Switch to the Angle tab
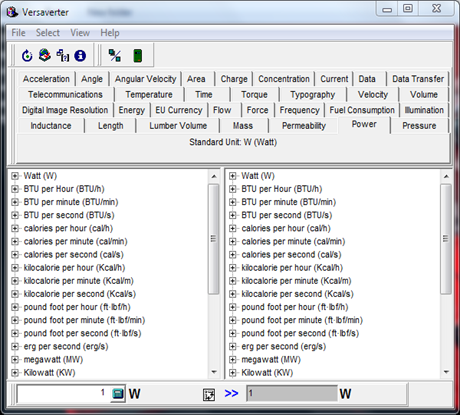 click(x=92, y=79)
